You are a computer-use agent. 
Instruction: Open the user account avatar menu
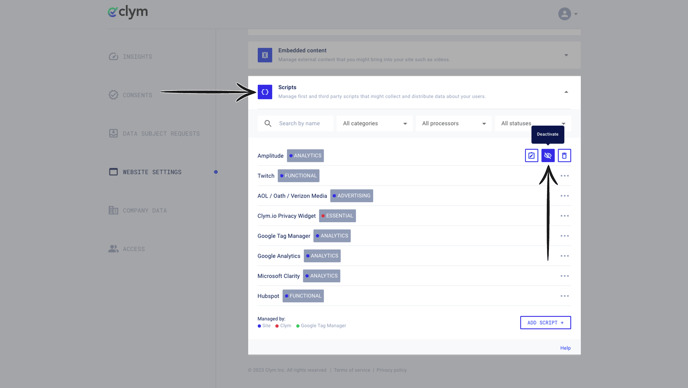[567, 14]
